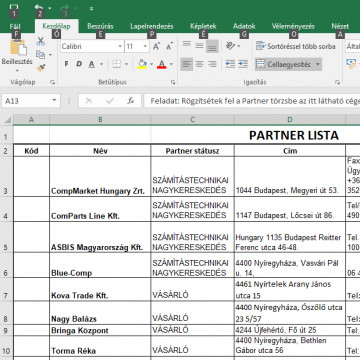Click the formula bar text field

point(252,101)
